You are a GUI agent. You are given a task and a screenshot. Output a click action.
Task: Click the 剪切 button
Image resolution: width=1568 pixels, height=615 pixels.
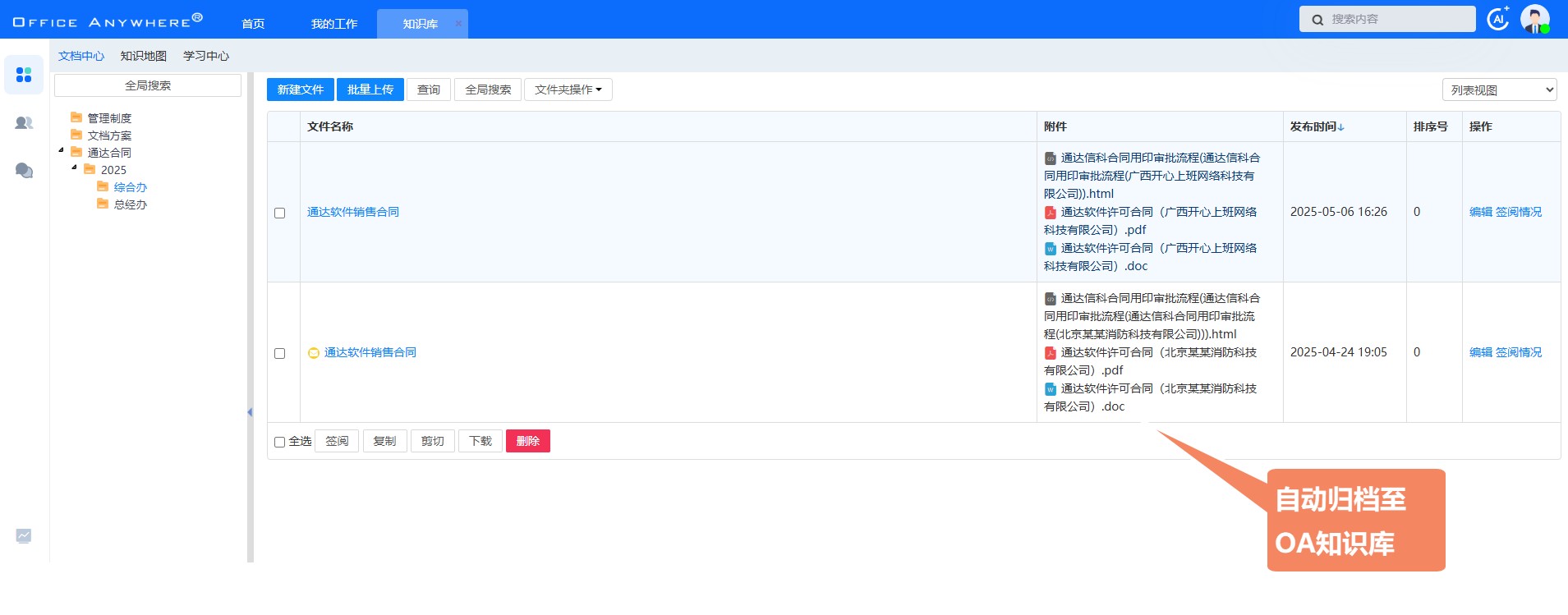pyautogui.click(x=432, y=441)
